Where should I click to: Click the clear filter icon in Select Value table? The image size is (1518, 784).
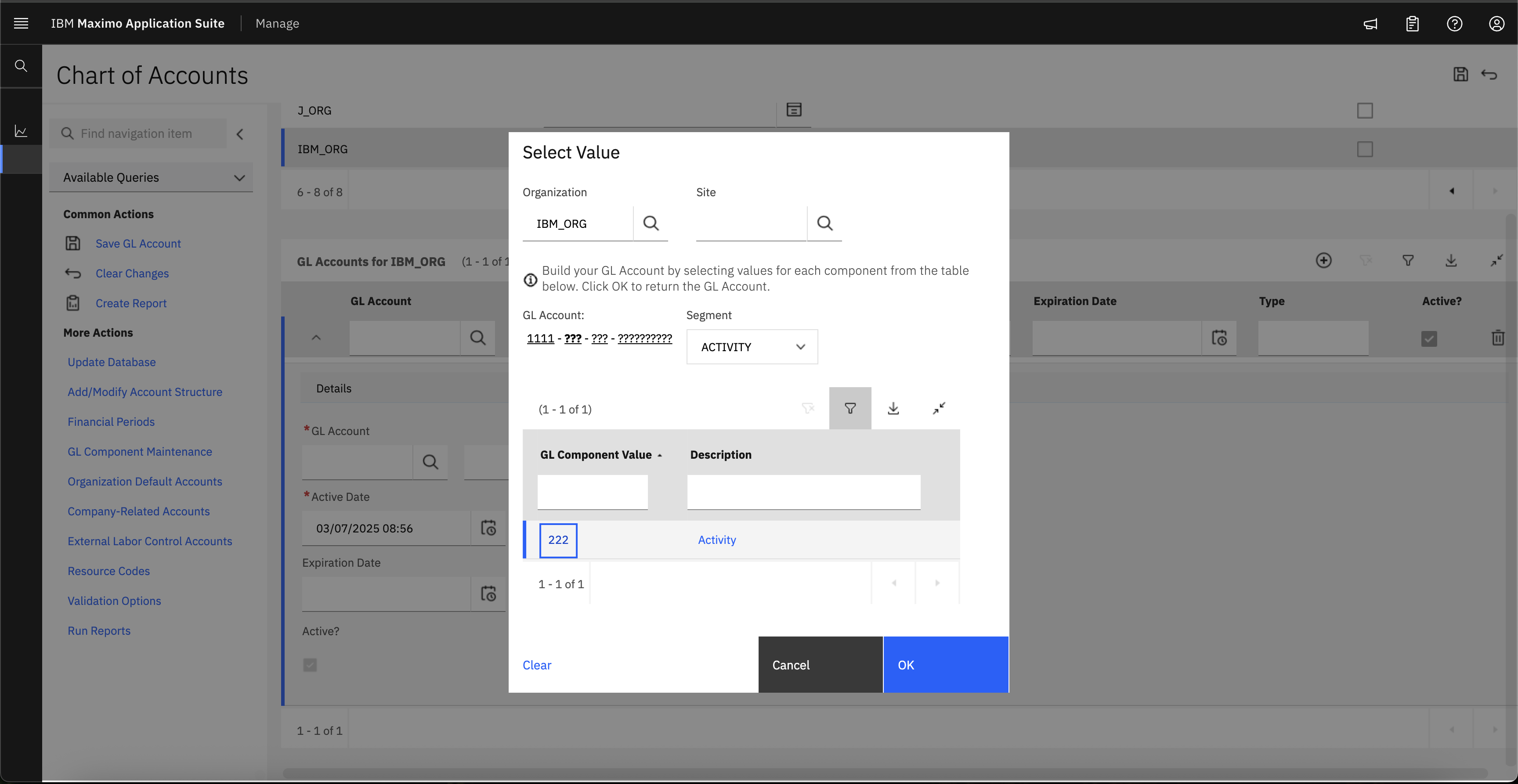coord(807,408)
